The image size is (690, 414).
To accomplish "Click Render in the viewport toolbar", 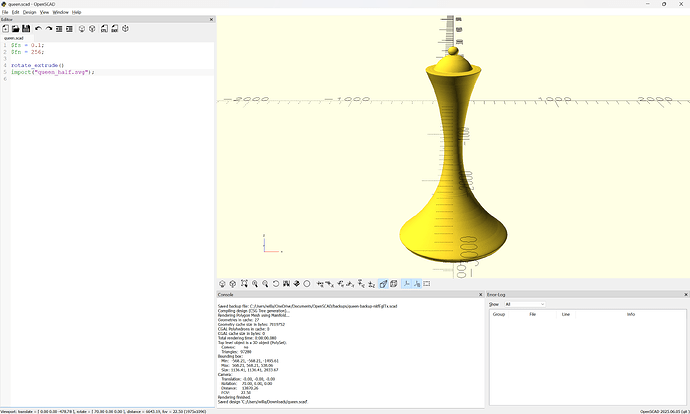I will click(233, 284).
